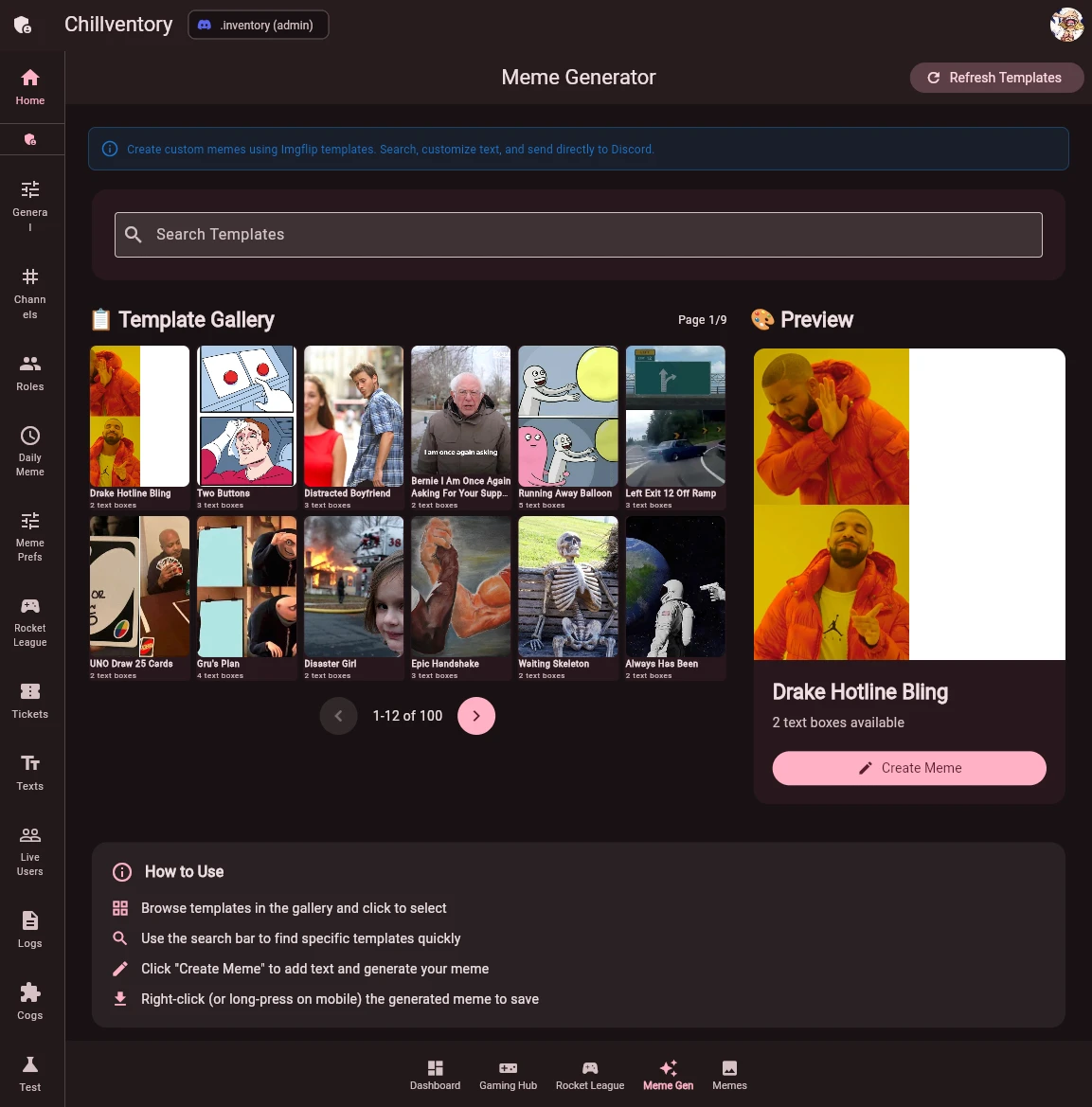The height and width of the screenshot is (1107, 1092).
Task: Open the Gaming Hub tab
Action: (x=508, y=1075)
